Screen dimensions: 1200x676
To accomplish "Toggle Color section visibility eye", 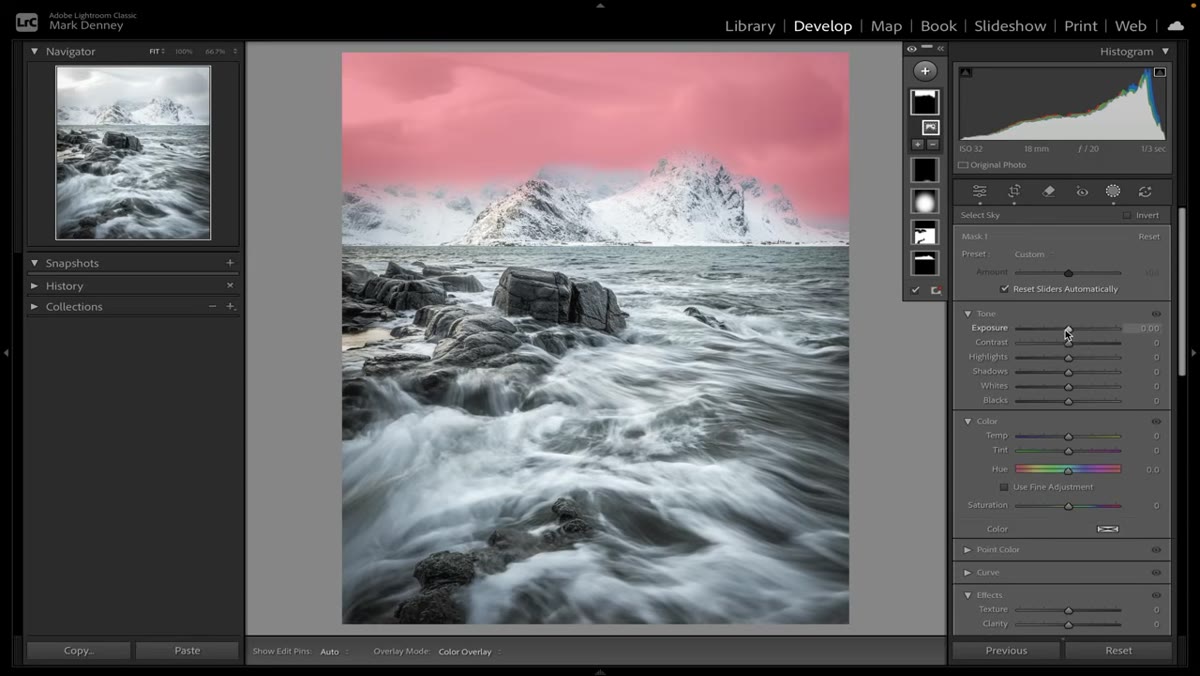I will (1156, 422).
